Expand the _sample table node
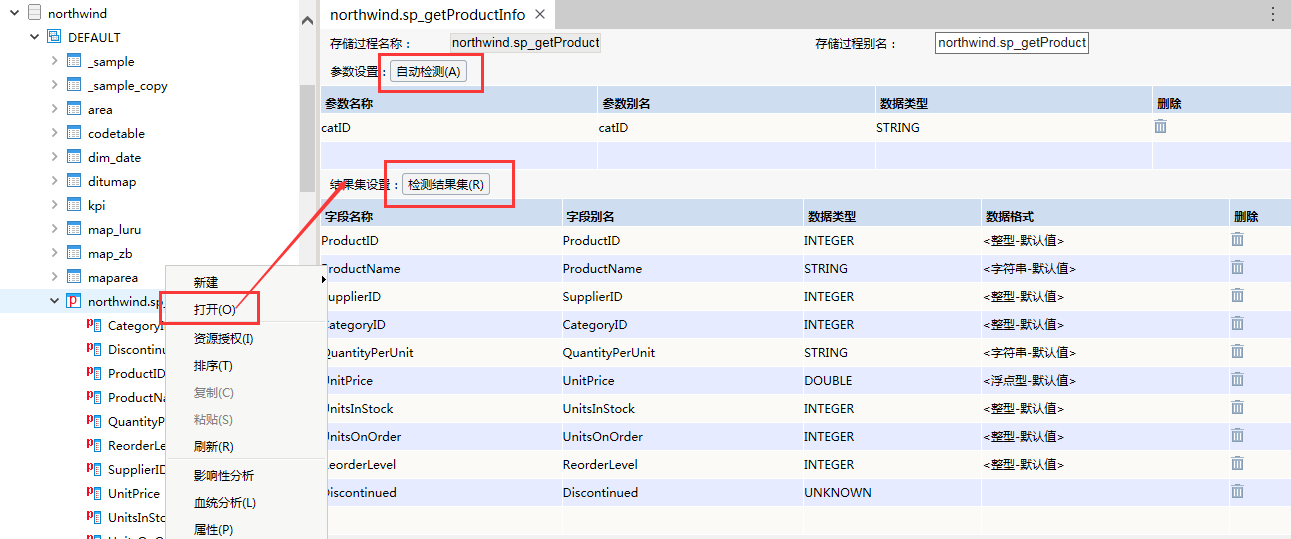 (55, 61)
